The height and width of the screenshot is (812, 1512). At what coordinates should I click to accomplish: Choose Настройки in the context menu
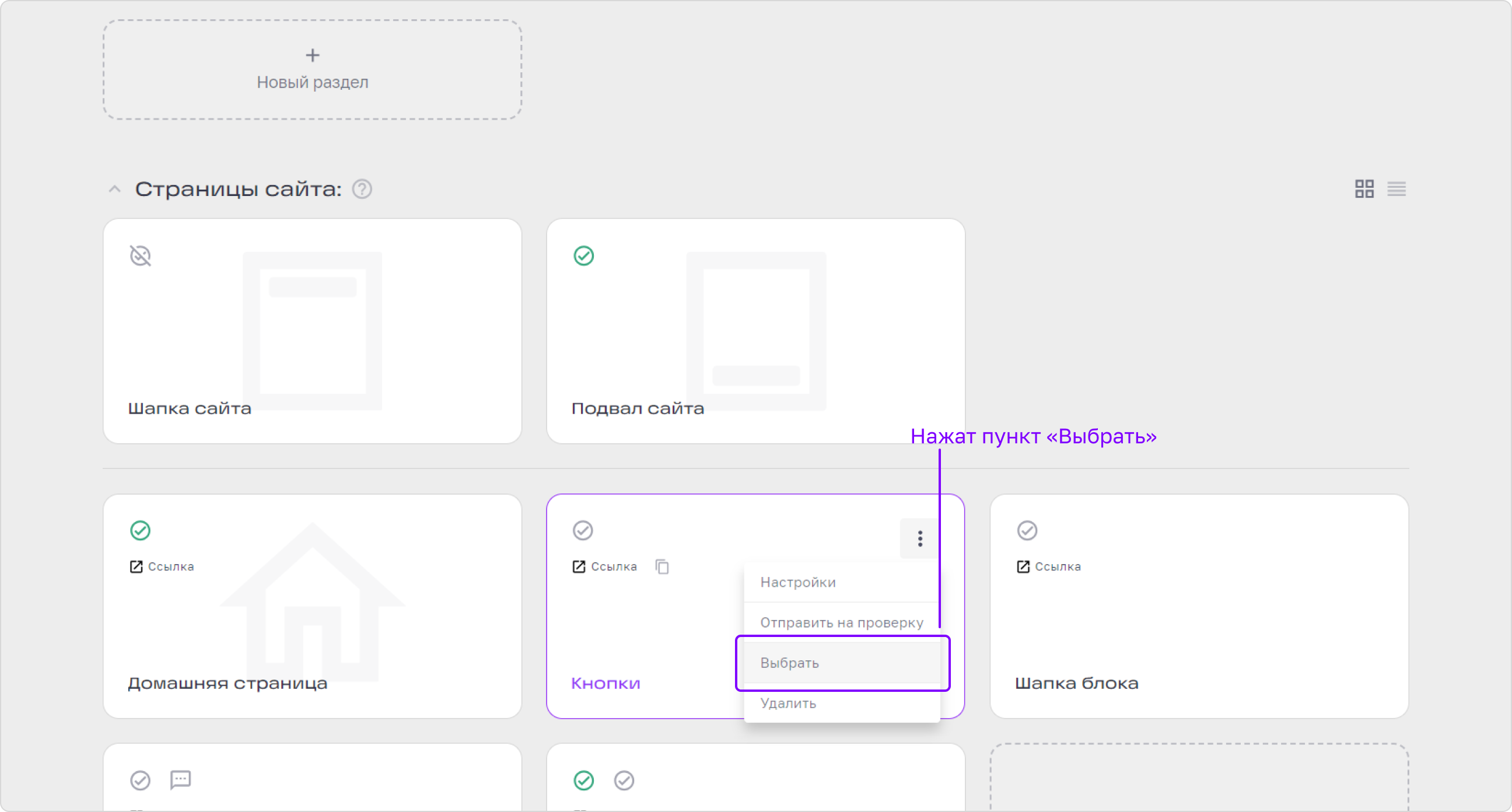tap(842, 582)
